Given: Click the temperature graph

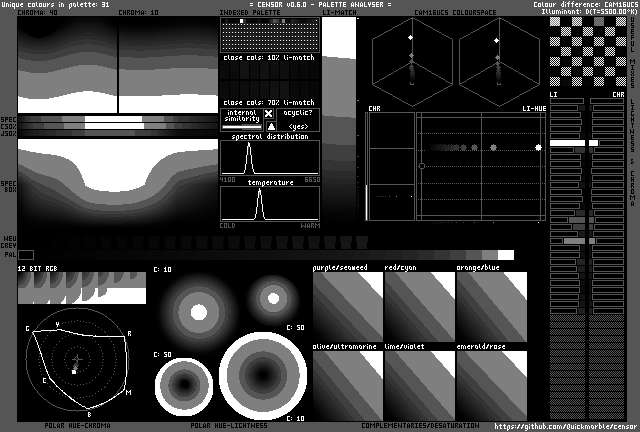Looking at the screenshot, I should point(270,204).
